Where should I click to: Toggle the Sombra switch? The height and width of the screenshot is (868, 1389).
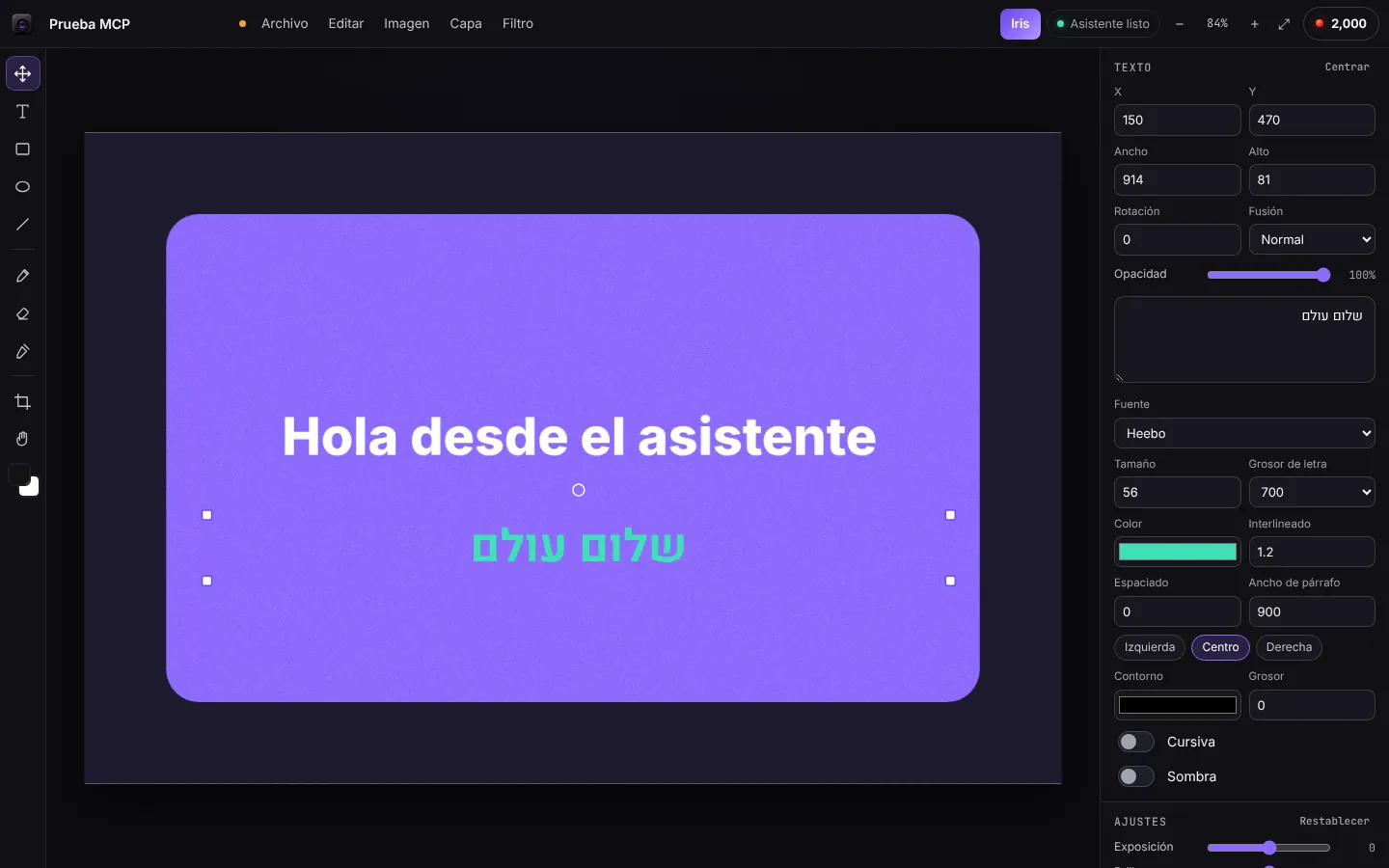tap(1136, 776)
